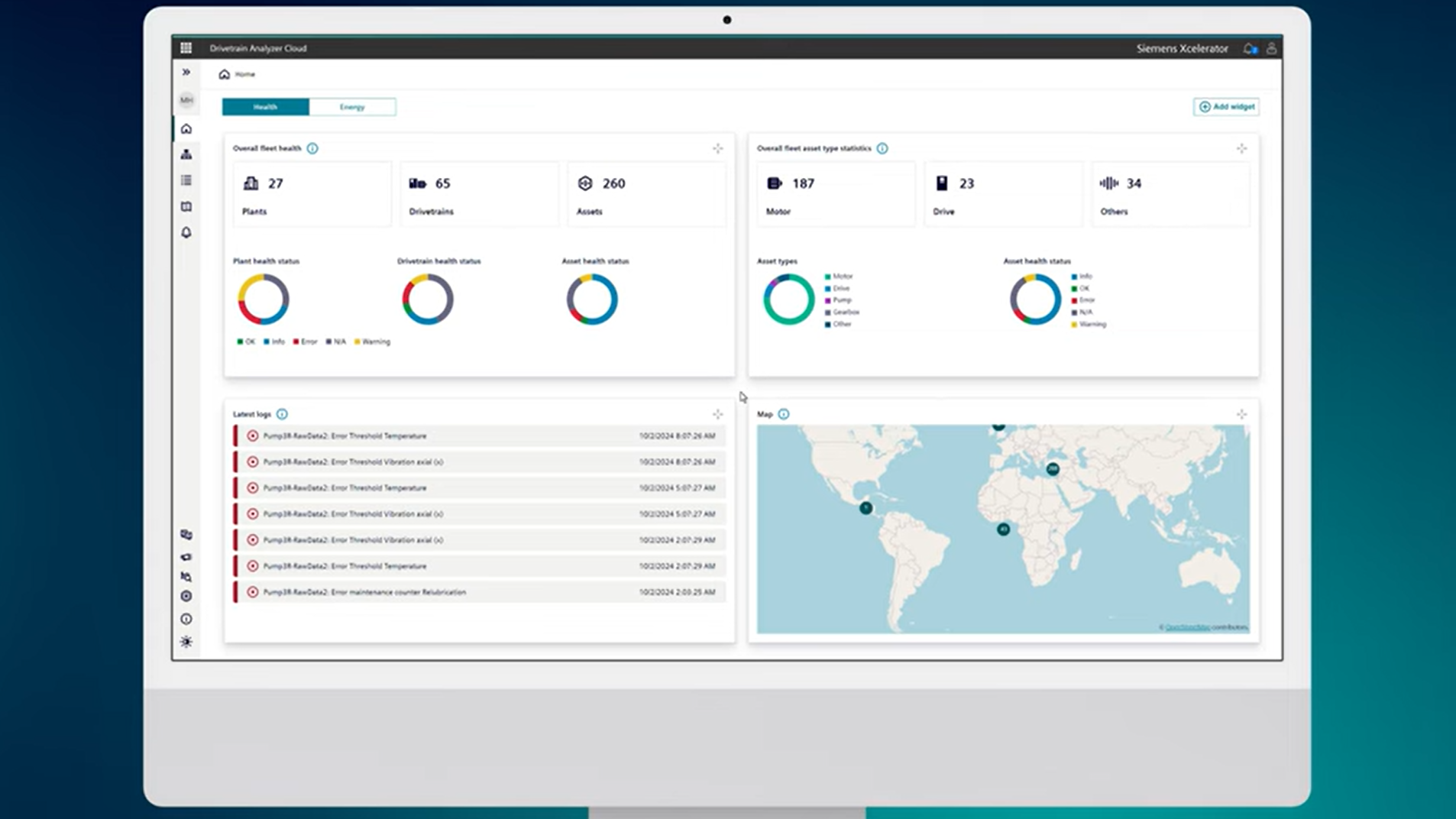This screenshot has width=1456, height=819.
Task: Switch to the Health tab
Action: point(266,107)
